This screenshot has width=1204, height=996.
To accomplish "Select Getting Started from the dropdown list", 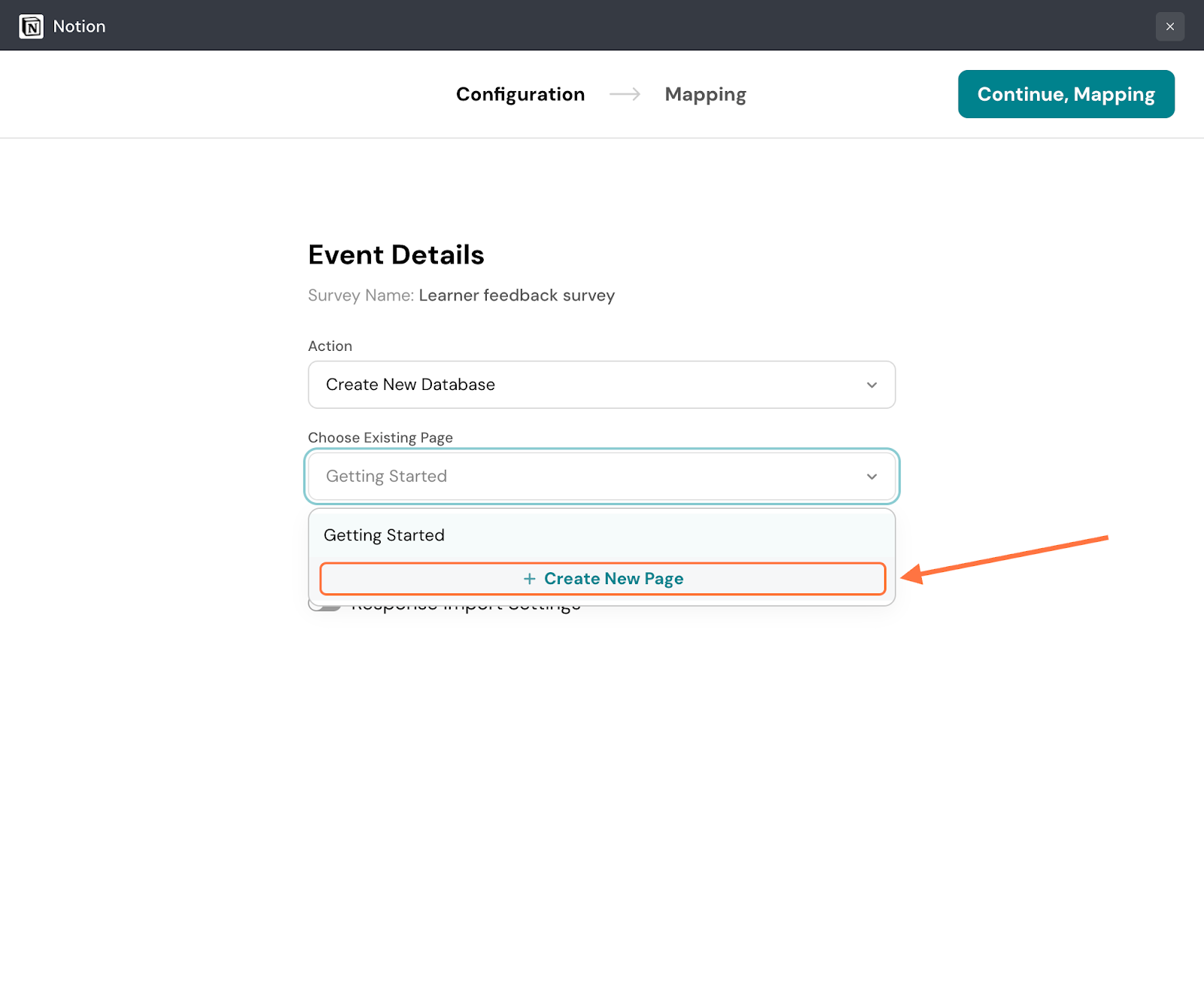I will click(x=384, y=535).
